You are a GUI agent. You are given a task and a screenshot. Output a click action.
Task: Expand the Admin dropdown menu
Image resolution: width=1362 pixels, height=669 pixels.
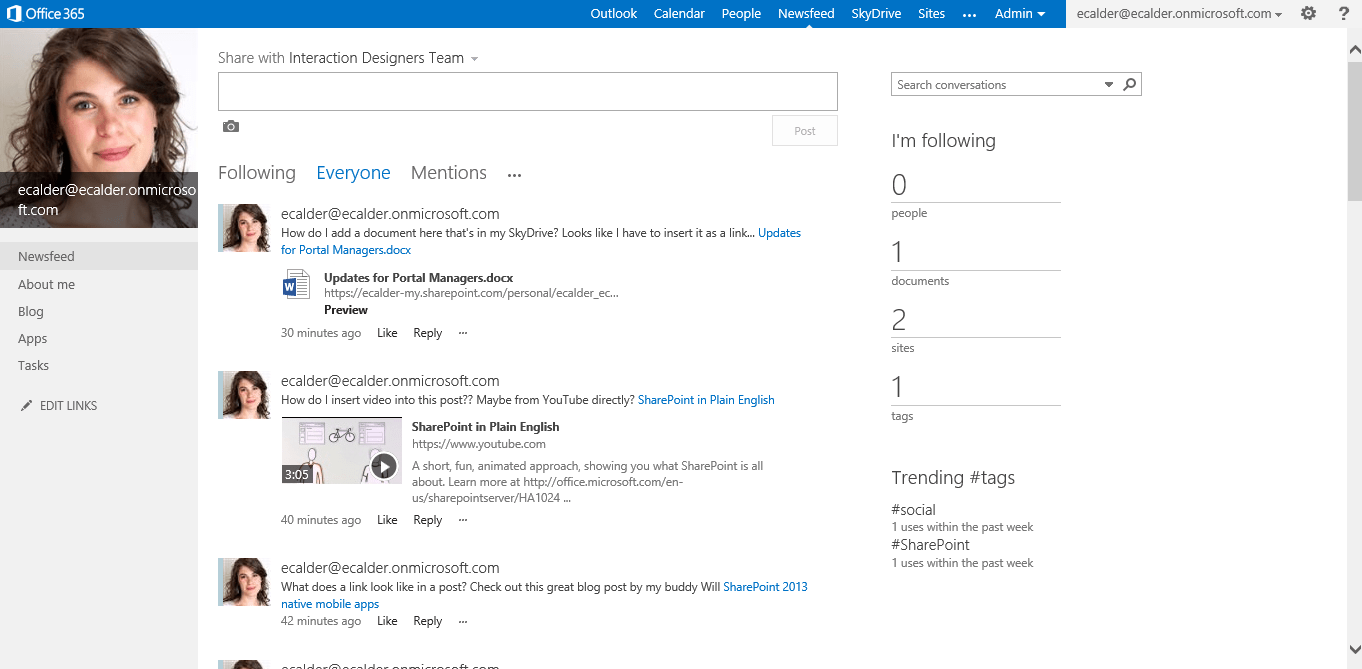point(1020,14)
